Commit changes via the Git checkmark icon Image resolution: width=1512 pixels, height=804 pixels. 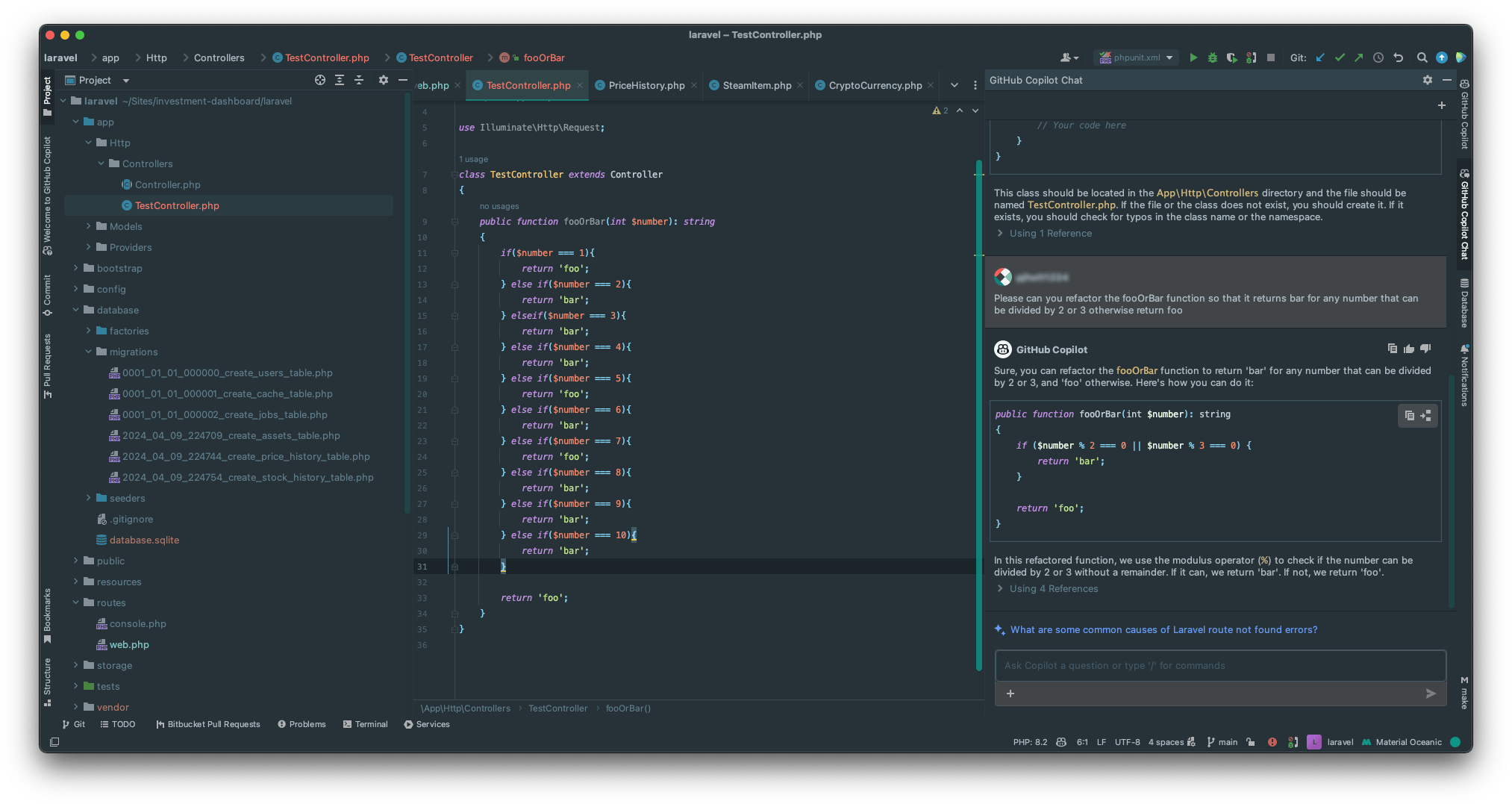(x=1340, y=57)
